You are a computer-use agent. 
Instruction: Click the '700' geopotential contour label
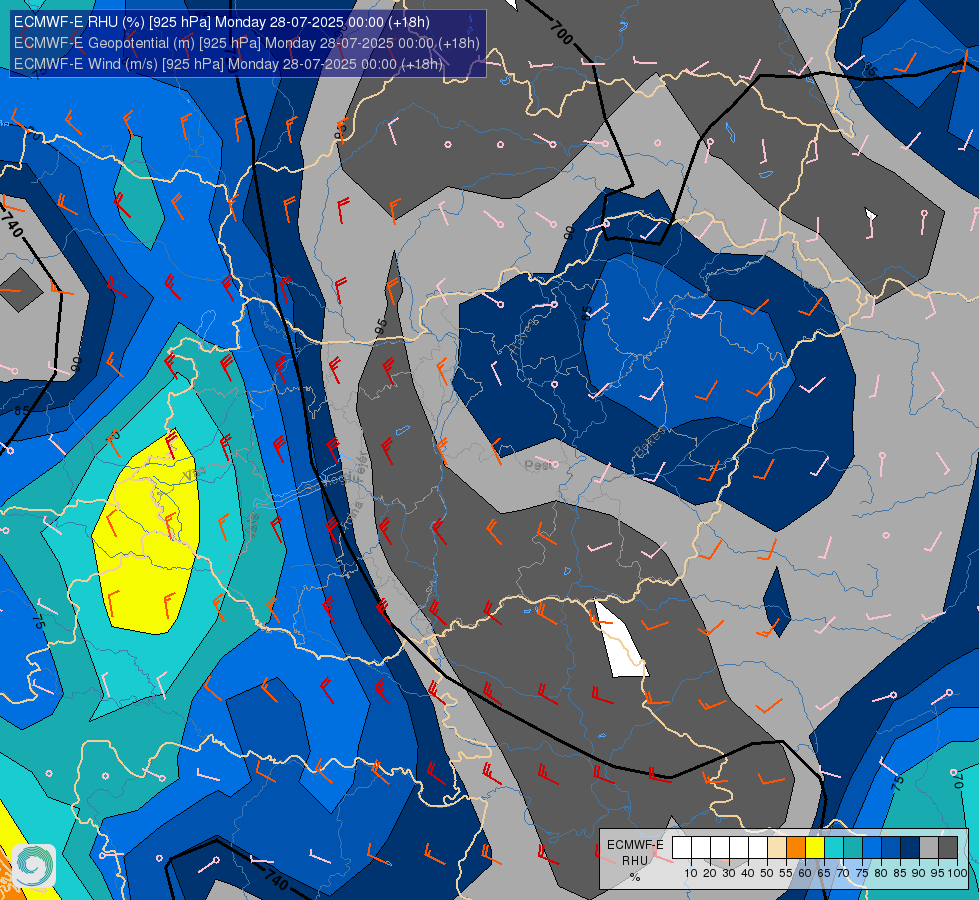point(561,32)
